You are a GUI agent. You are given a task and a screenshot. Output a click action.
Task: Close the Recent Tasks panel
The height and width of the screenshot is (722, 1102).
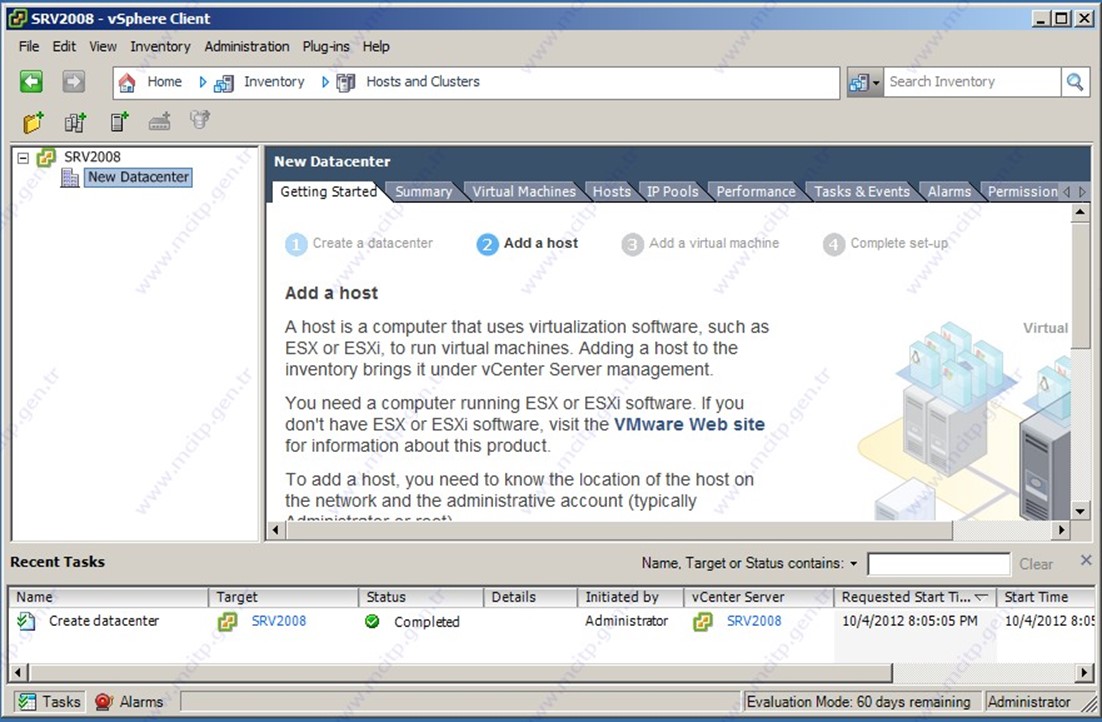click(1086, 560)
